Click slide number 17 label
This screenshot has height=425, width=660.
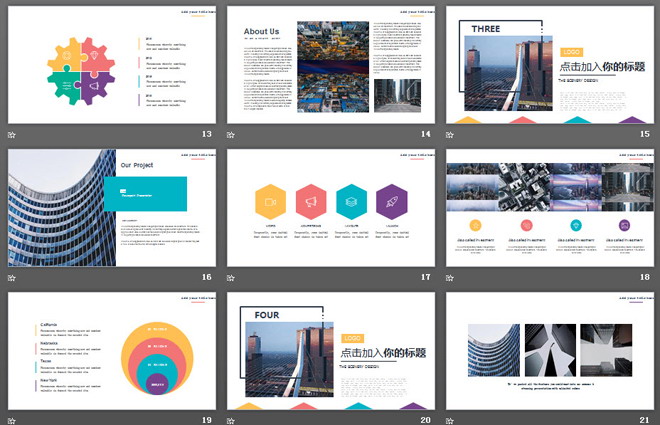click(x=426, y=277)
